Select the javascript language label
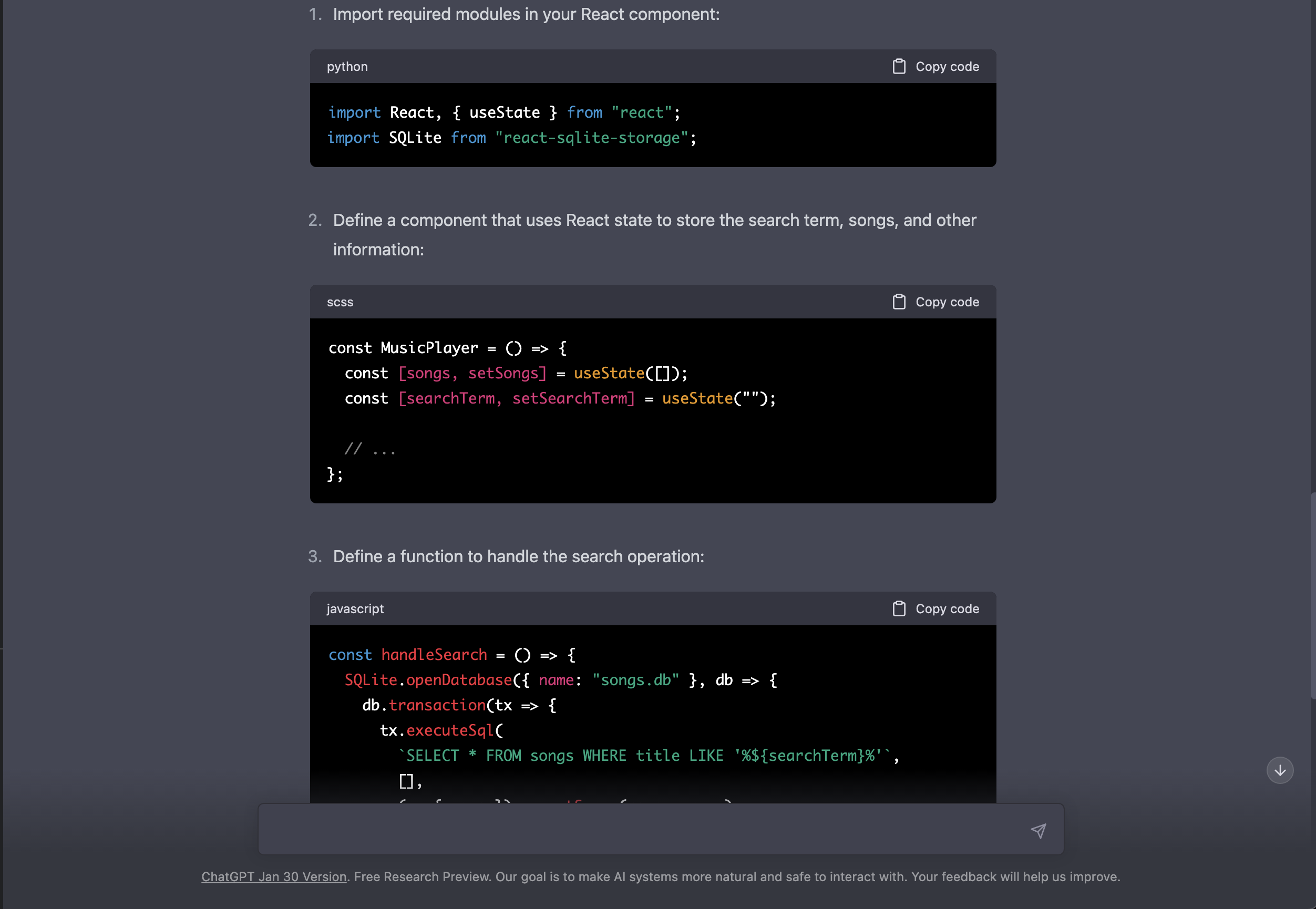The height and width of the screenshot is (909, 1316). pos(355,608)
